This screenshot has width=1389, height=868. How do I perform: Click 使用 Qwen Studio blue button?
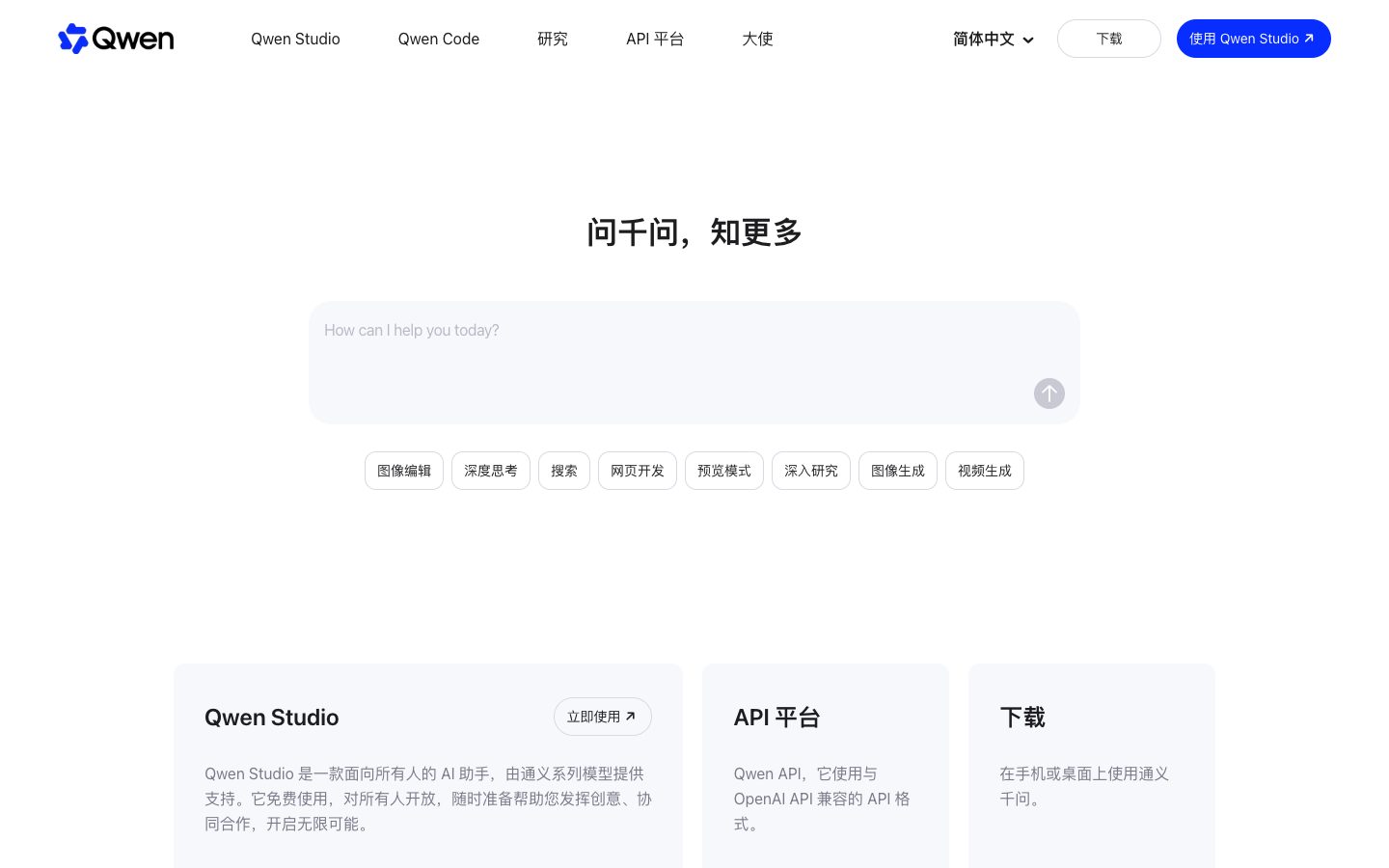(1254, 39)
